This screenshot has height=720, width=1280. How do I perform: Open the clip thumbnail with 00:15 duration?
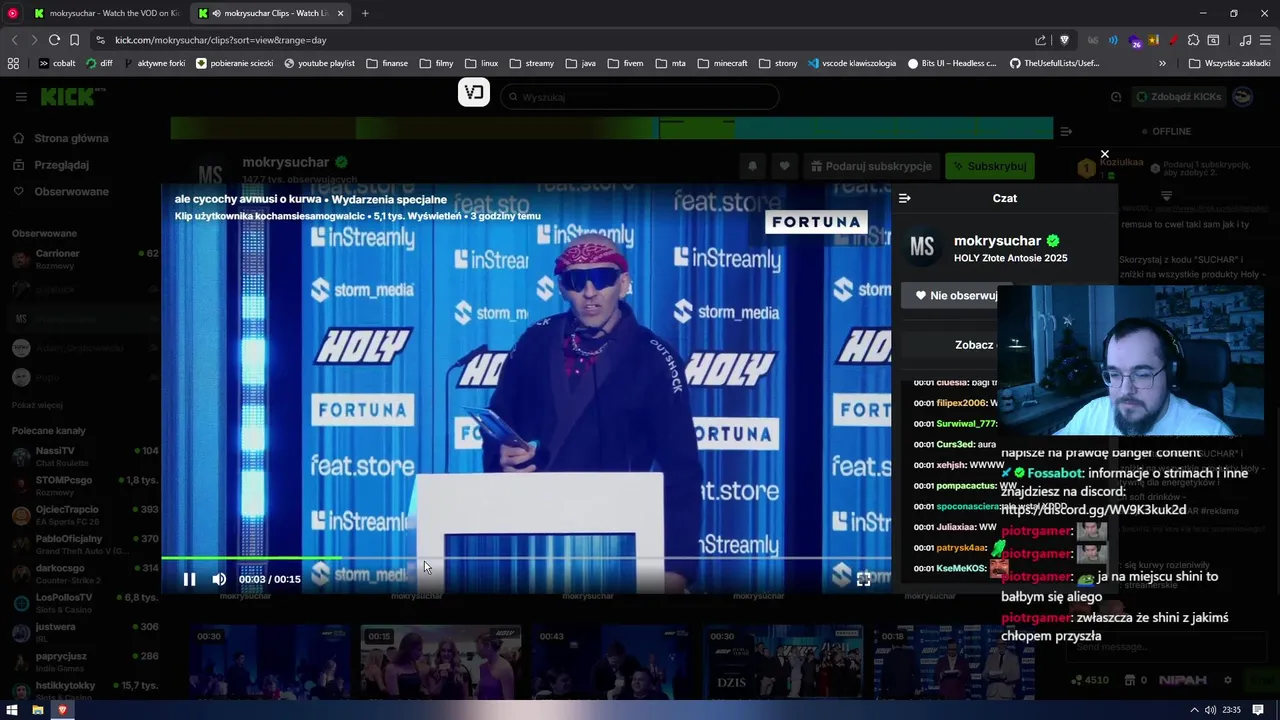point(441,662)
